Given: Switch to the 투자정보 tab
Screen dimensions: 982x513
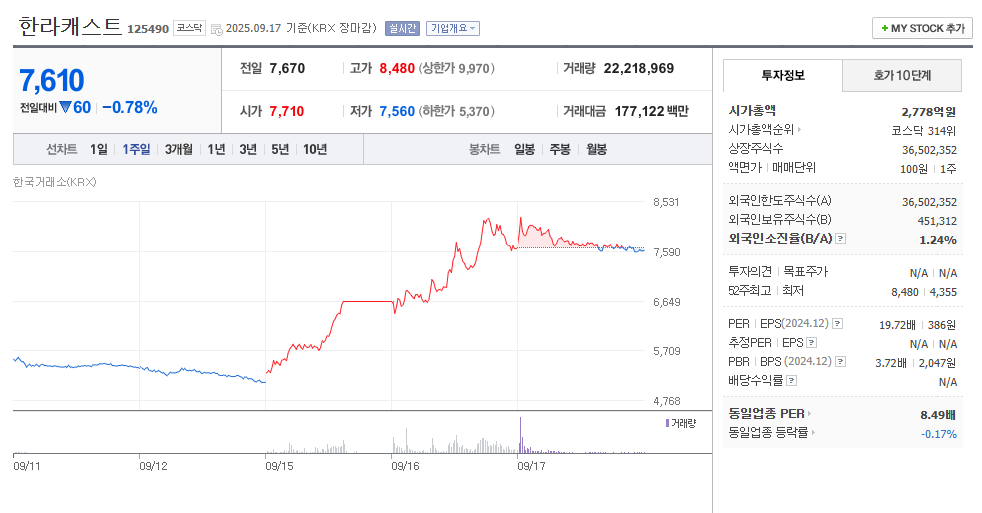Looking at the screenshot, I should coord(783,76).
